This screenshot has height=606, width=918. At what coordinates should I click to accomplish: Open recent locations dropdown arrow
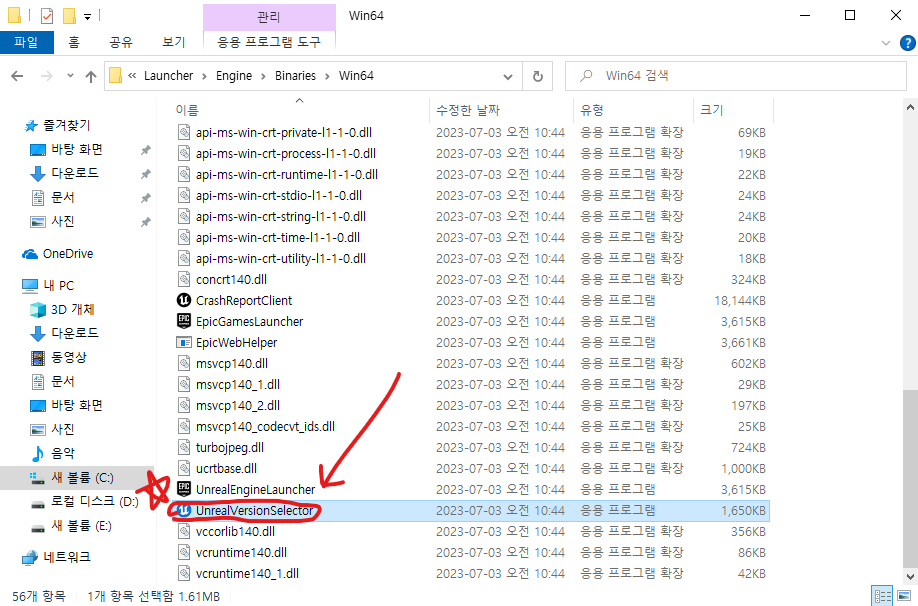tap(70, 76)
